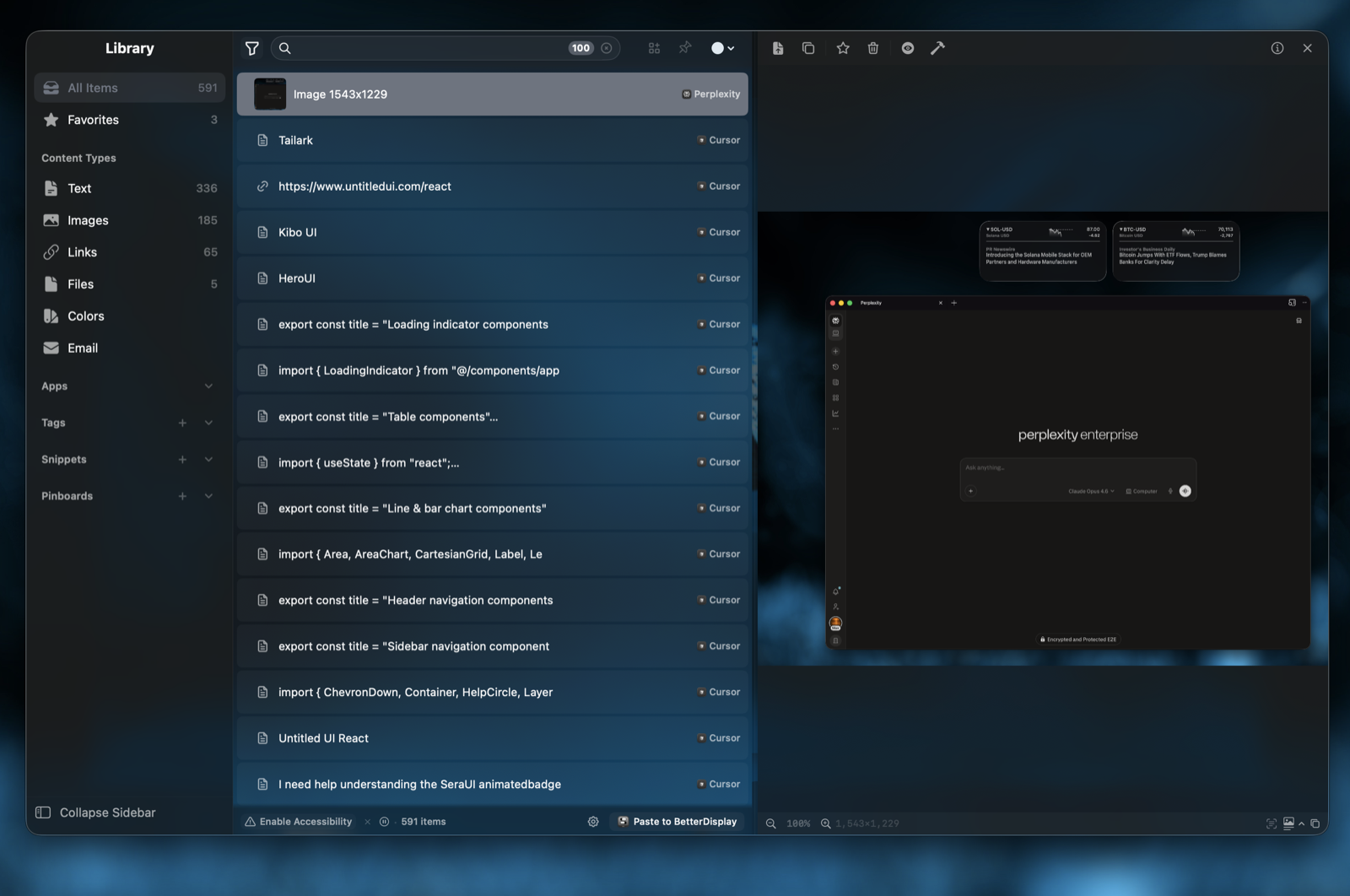
Task: Click Collapse Sidebar at bottom left
Action: click(x=108, y=812)
